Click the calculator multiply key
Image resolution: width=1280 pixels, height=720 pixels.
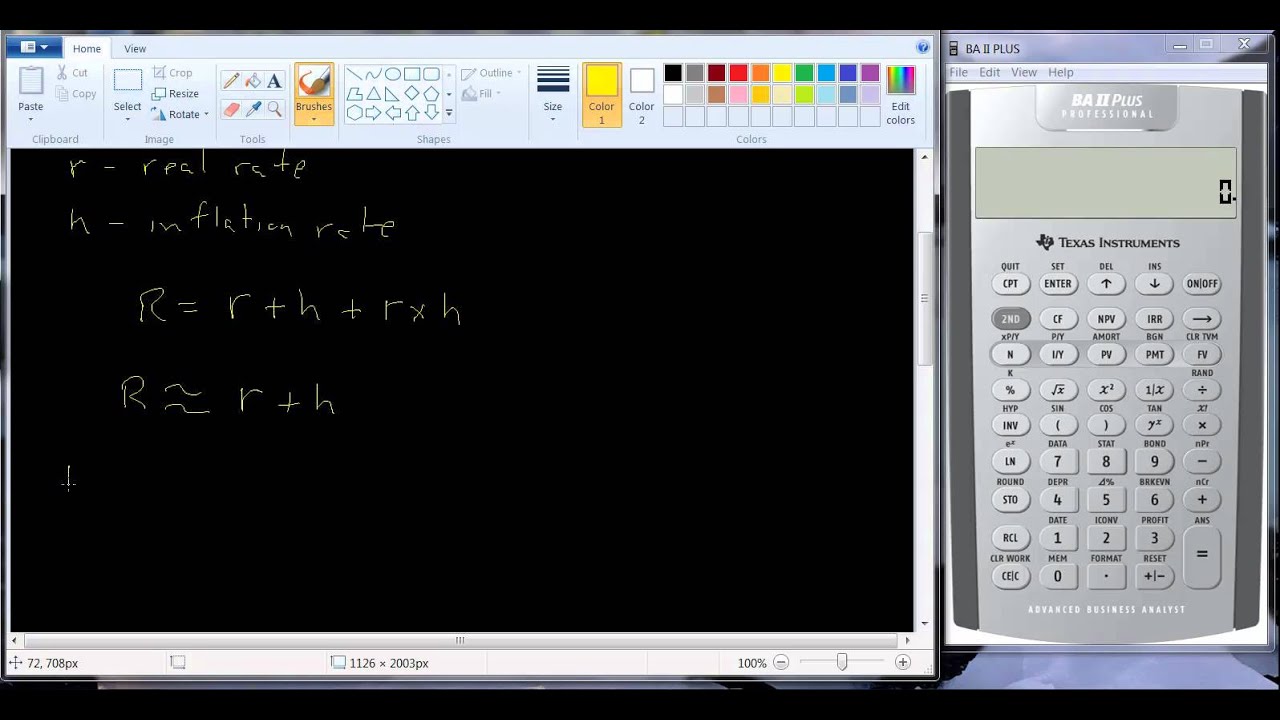[x=1202, y=425]
